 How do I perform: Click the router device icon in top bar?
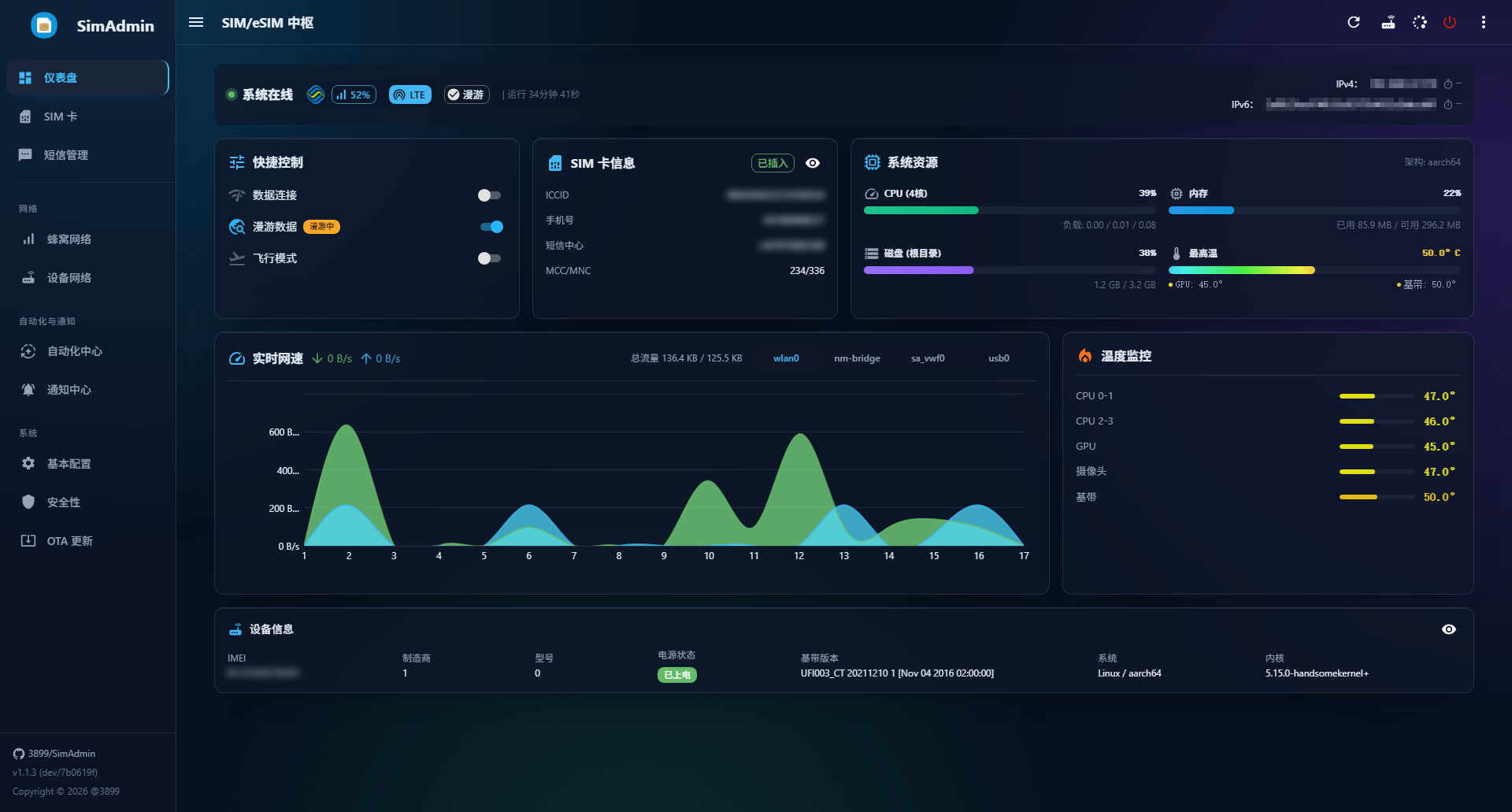[1388, 23]
